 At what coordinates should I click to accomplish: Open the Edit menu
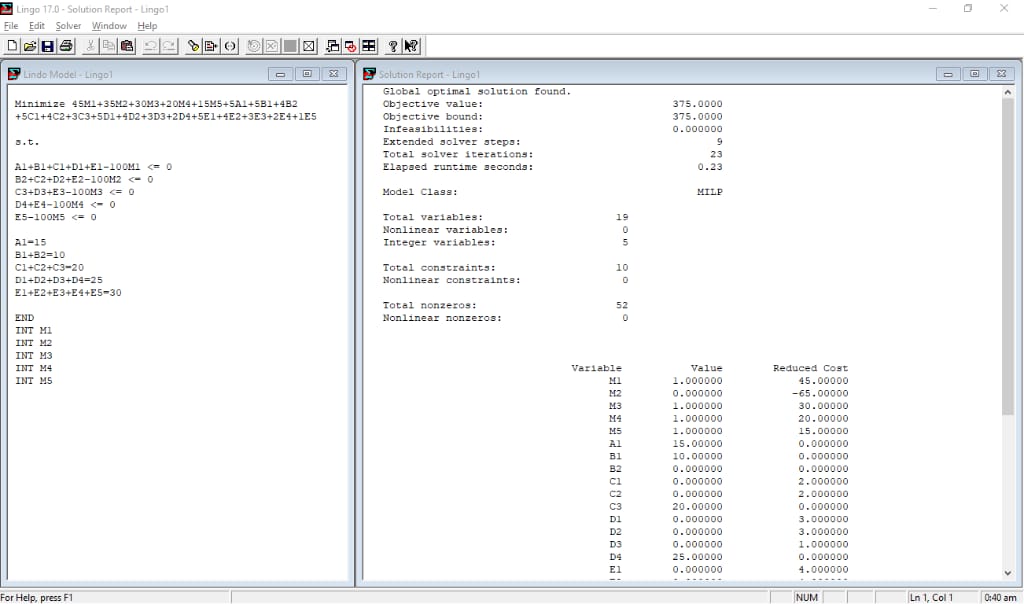coord(37,25)
